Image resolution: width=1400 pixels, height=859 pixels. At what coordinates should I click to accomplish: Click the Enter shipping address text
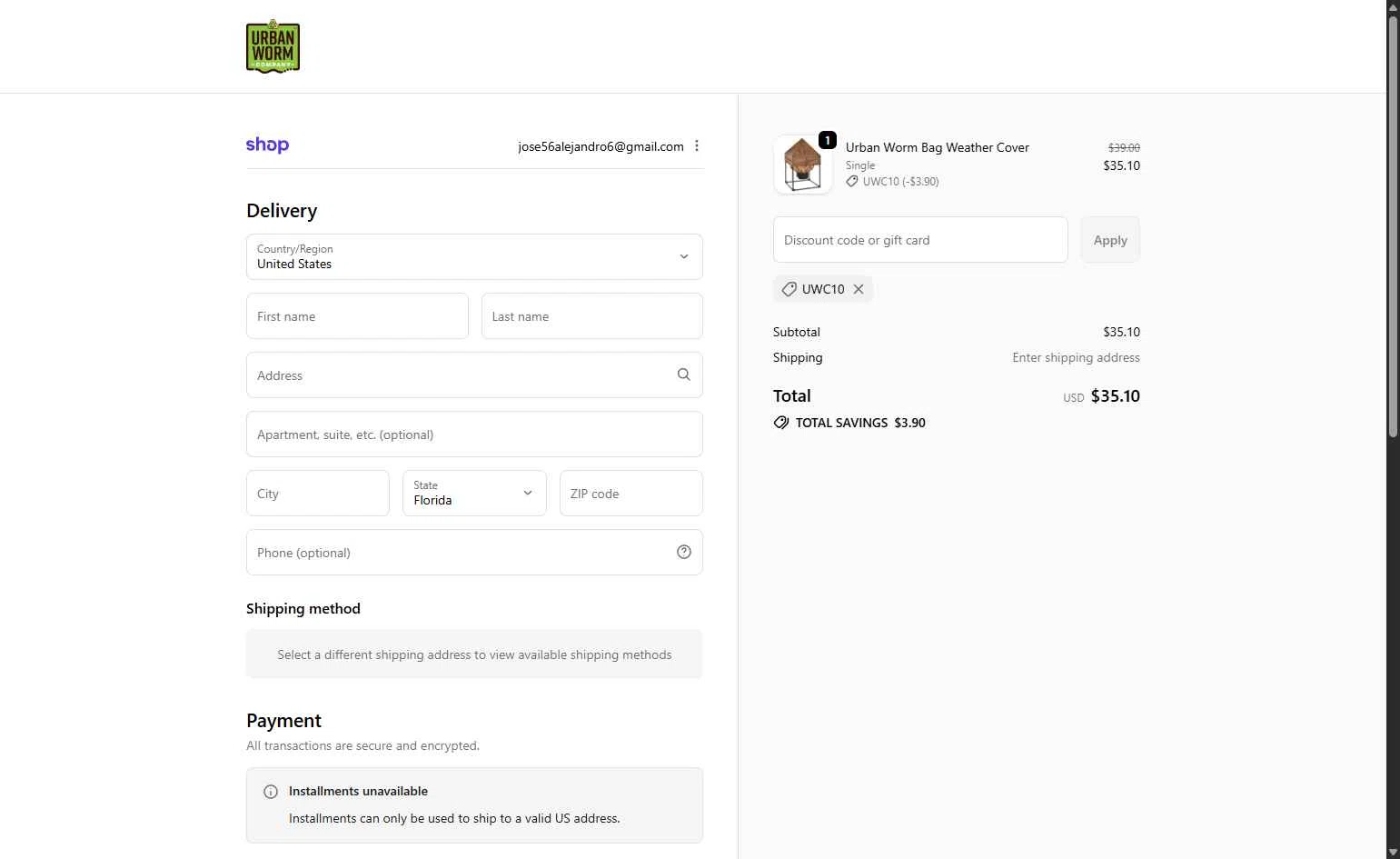[1076, 358]
